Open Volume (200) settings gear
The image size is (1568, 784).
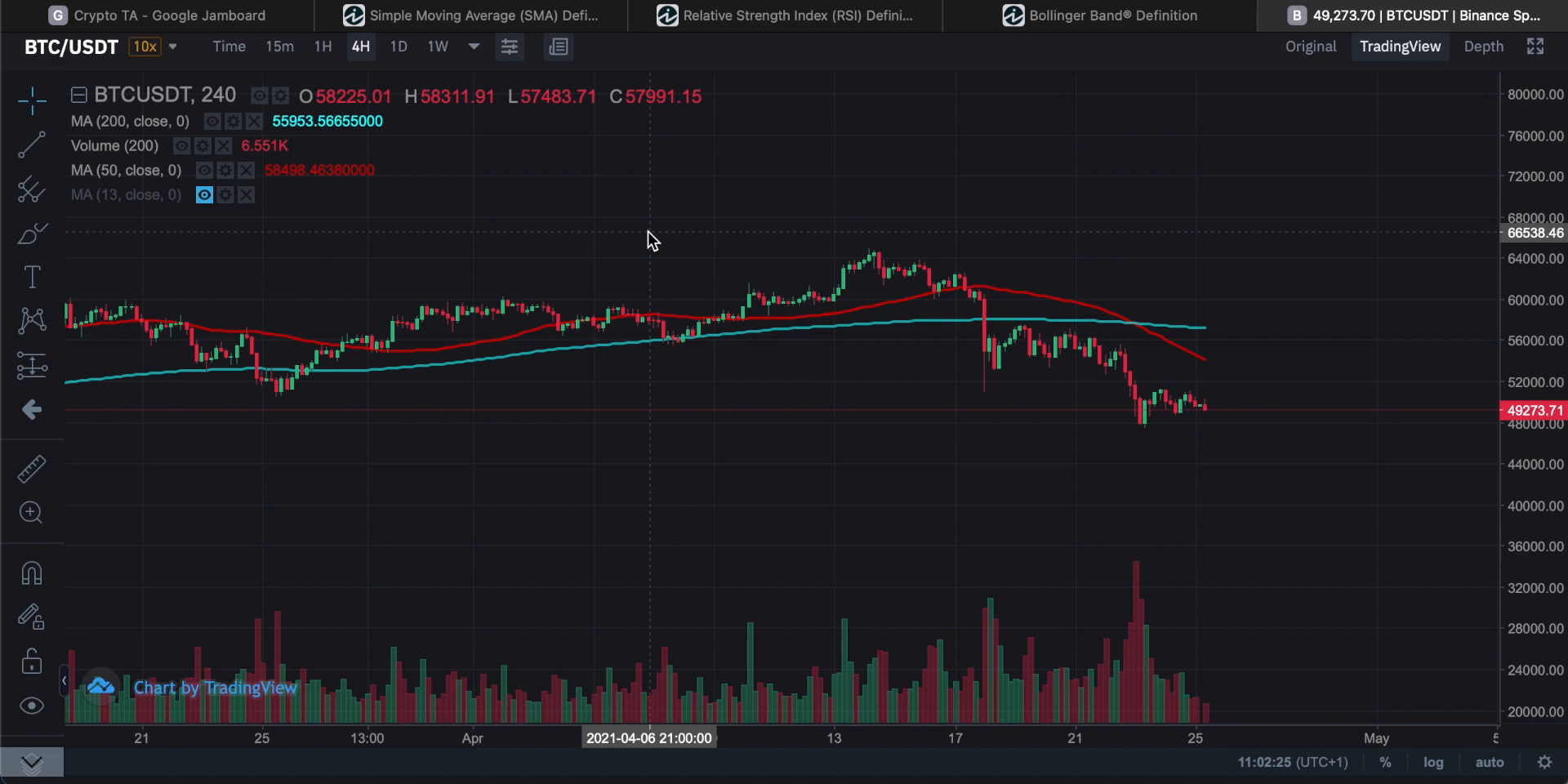click(203, 146)
